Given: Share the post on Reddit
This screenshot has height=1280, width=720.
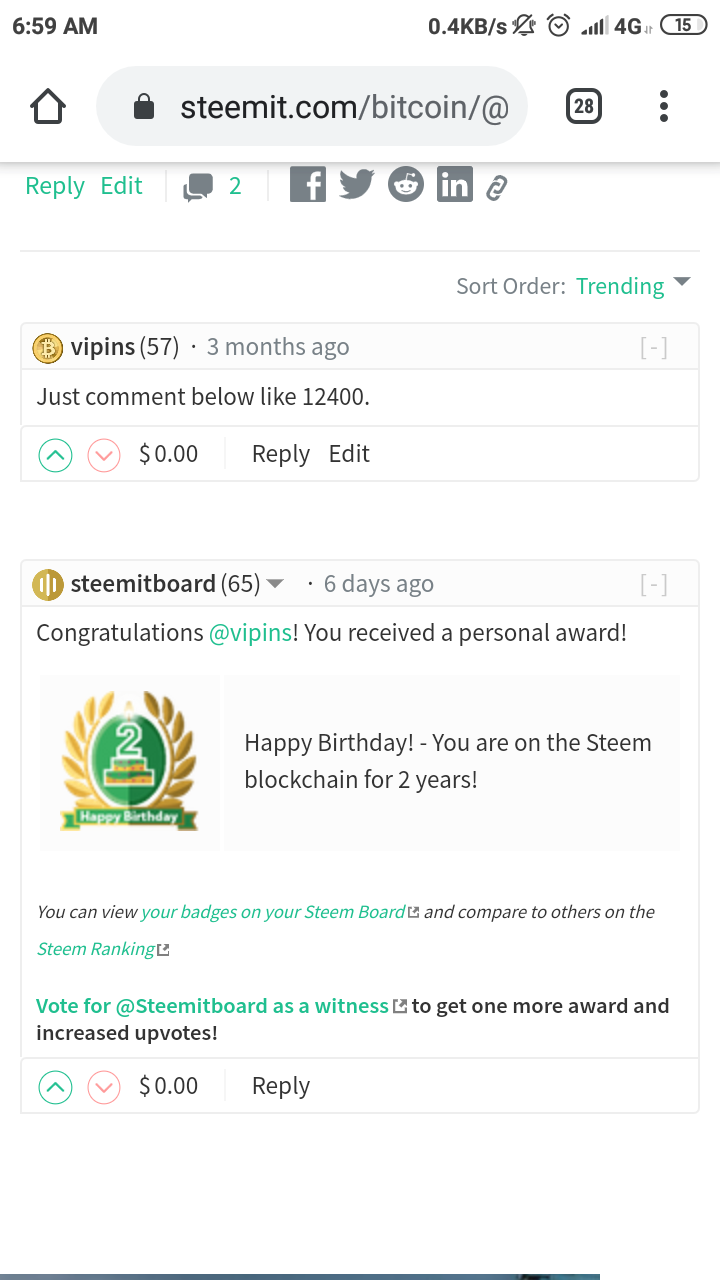Looking at the screenshot, I should pyautogui.click(x=405, y=184).
